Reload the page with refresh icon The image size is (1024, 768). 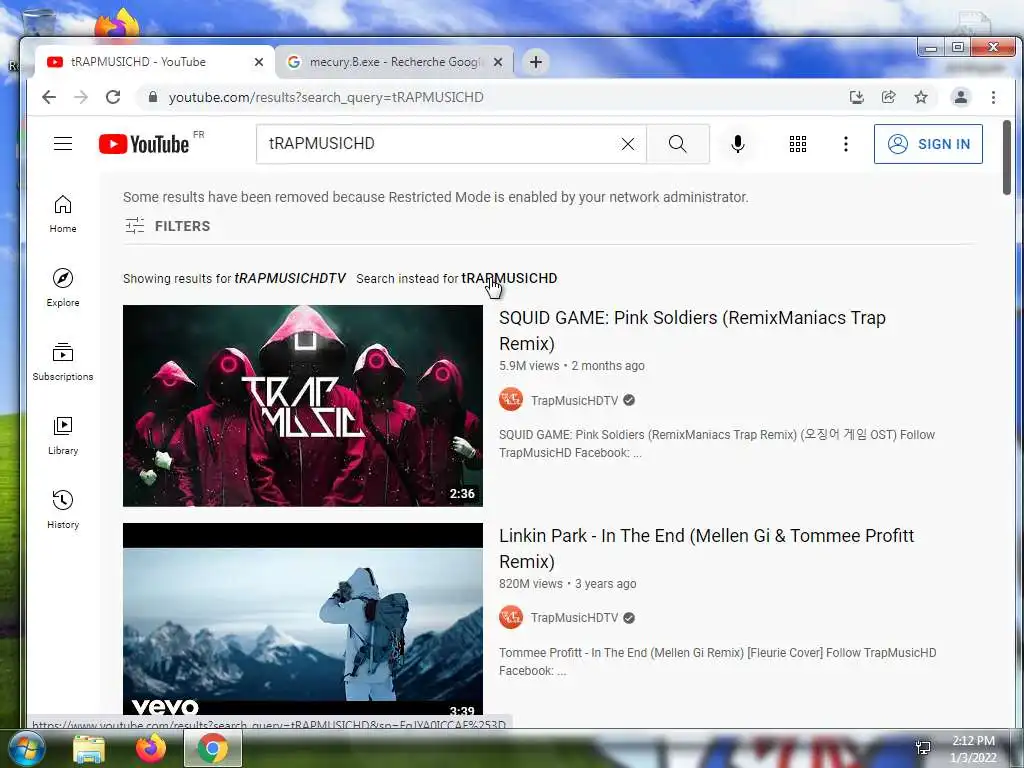[x=113, y=97]
